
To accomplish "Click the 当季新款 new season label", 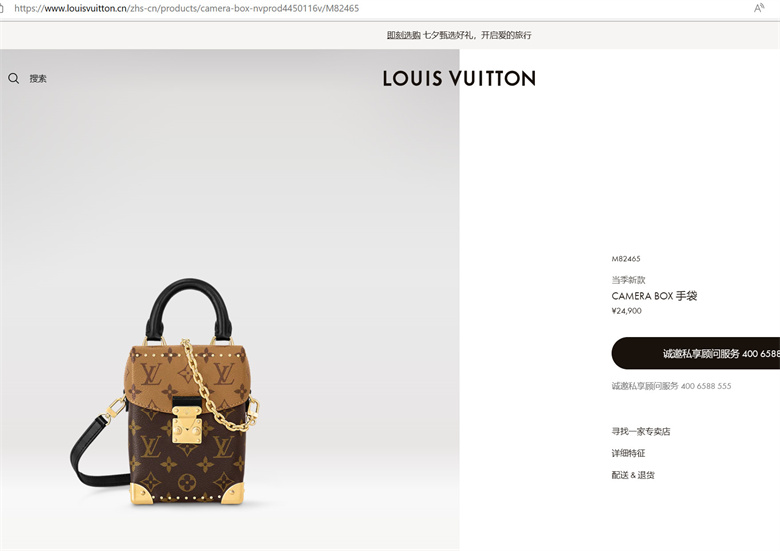I will pos(628,280).
